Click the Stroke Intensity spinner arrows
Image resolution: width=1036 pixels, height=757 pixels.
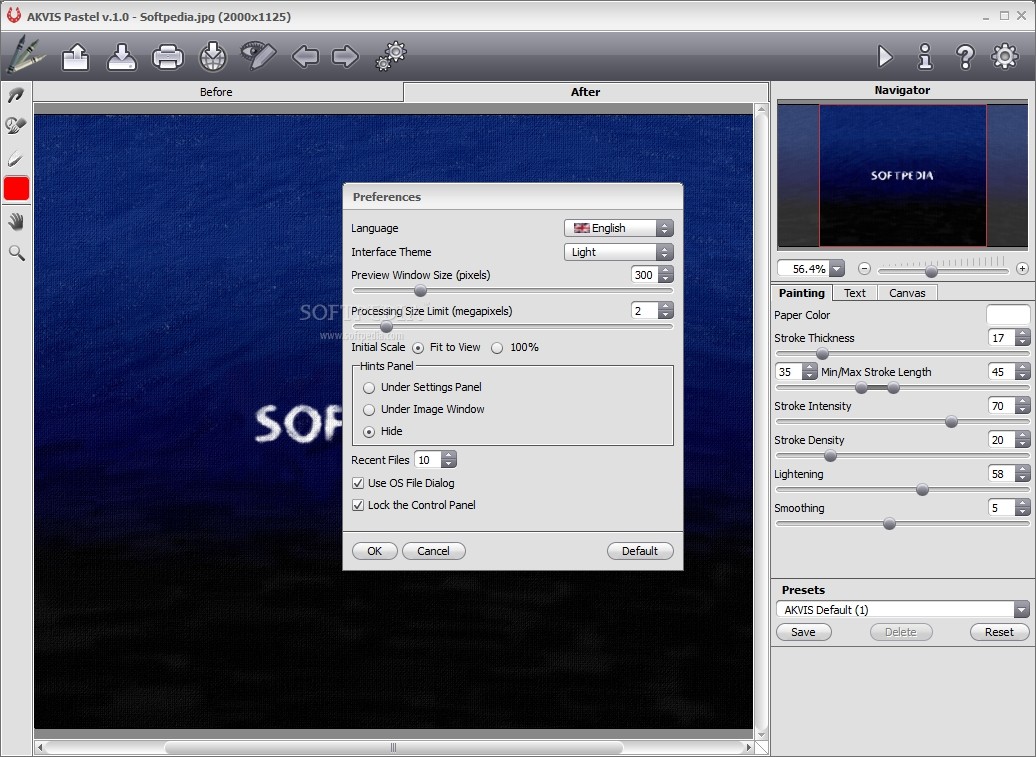[x=1023, y=406]
